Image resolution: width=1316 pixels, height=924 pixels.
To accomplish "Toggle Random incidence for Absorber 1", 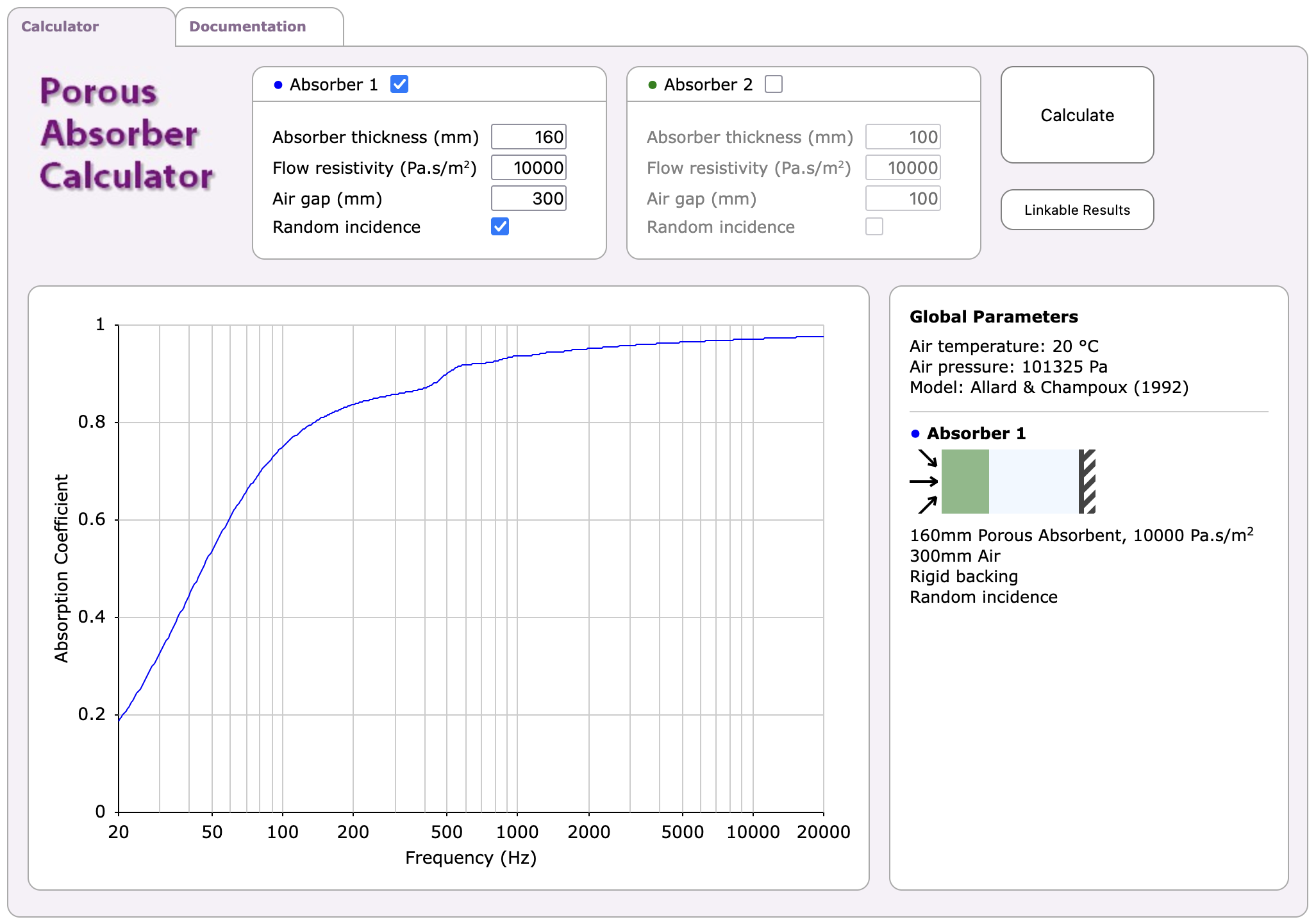I will tap(500, 226).
